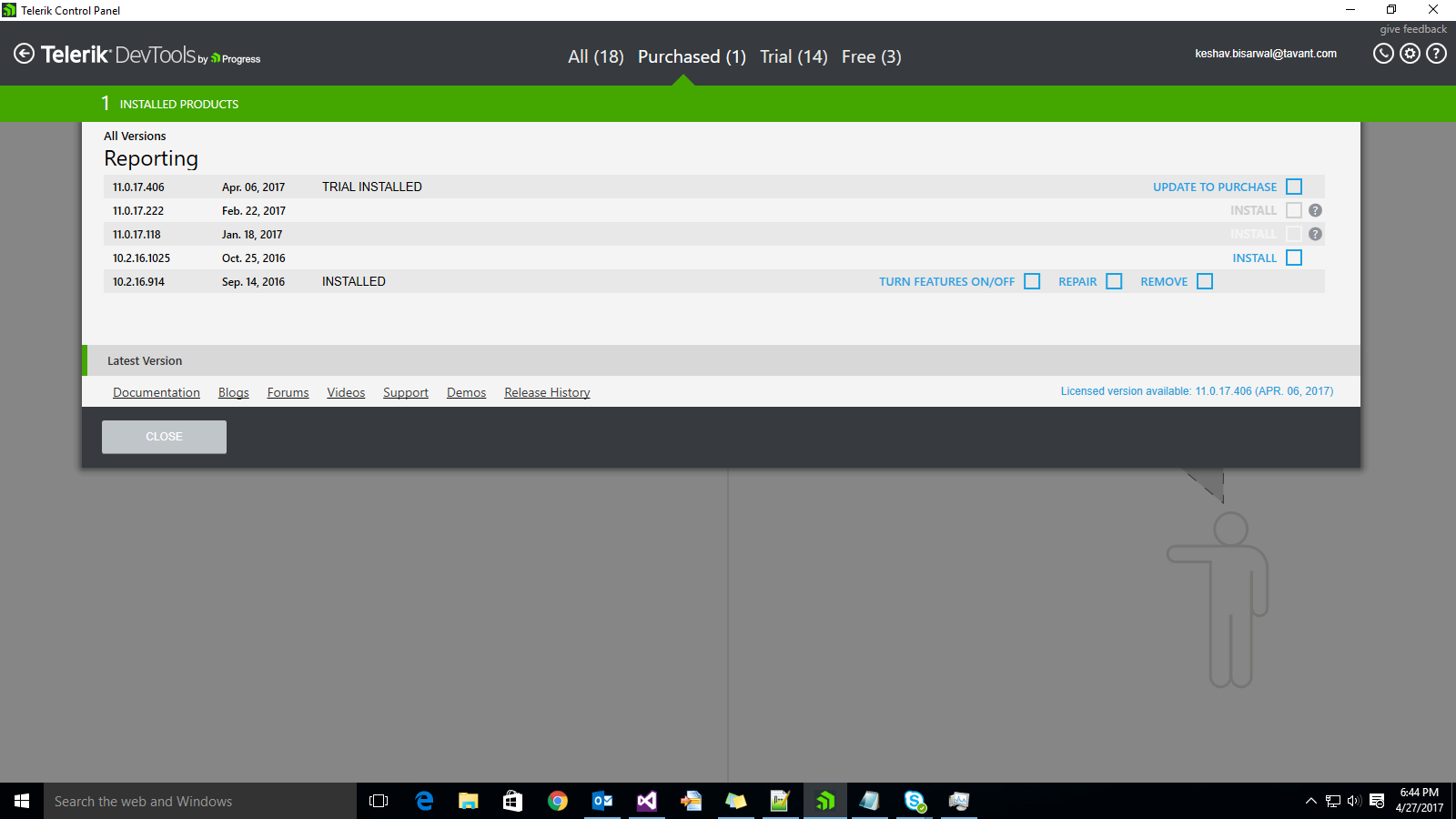Open the settings gear icon
The image size is (1456, 819).
pyautogui.click(x=1410, y=53)
